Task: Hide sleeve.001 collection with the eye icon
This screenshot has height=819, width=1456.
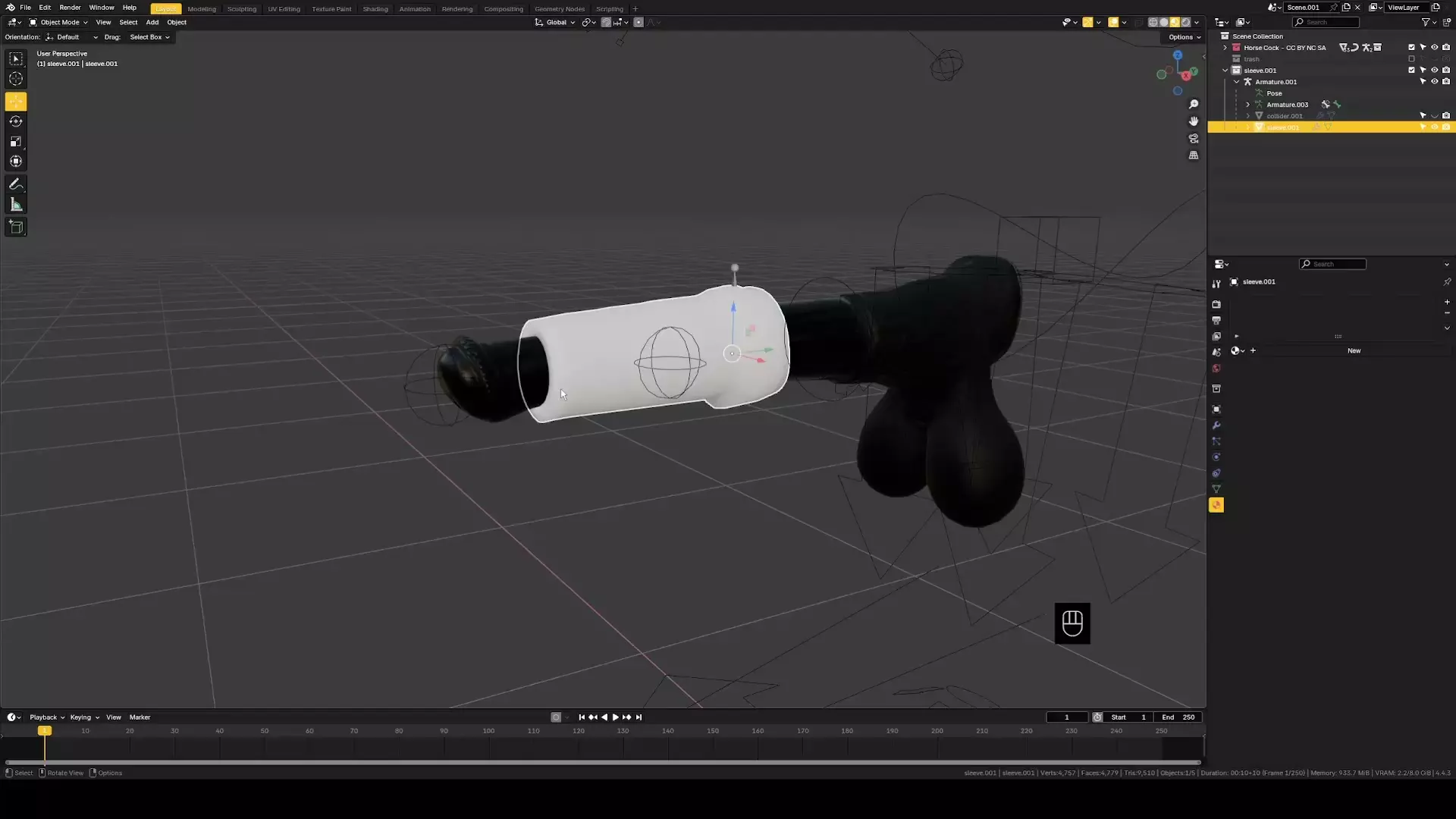Action: tap(1434, 70)
